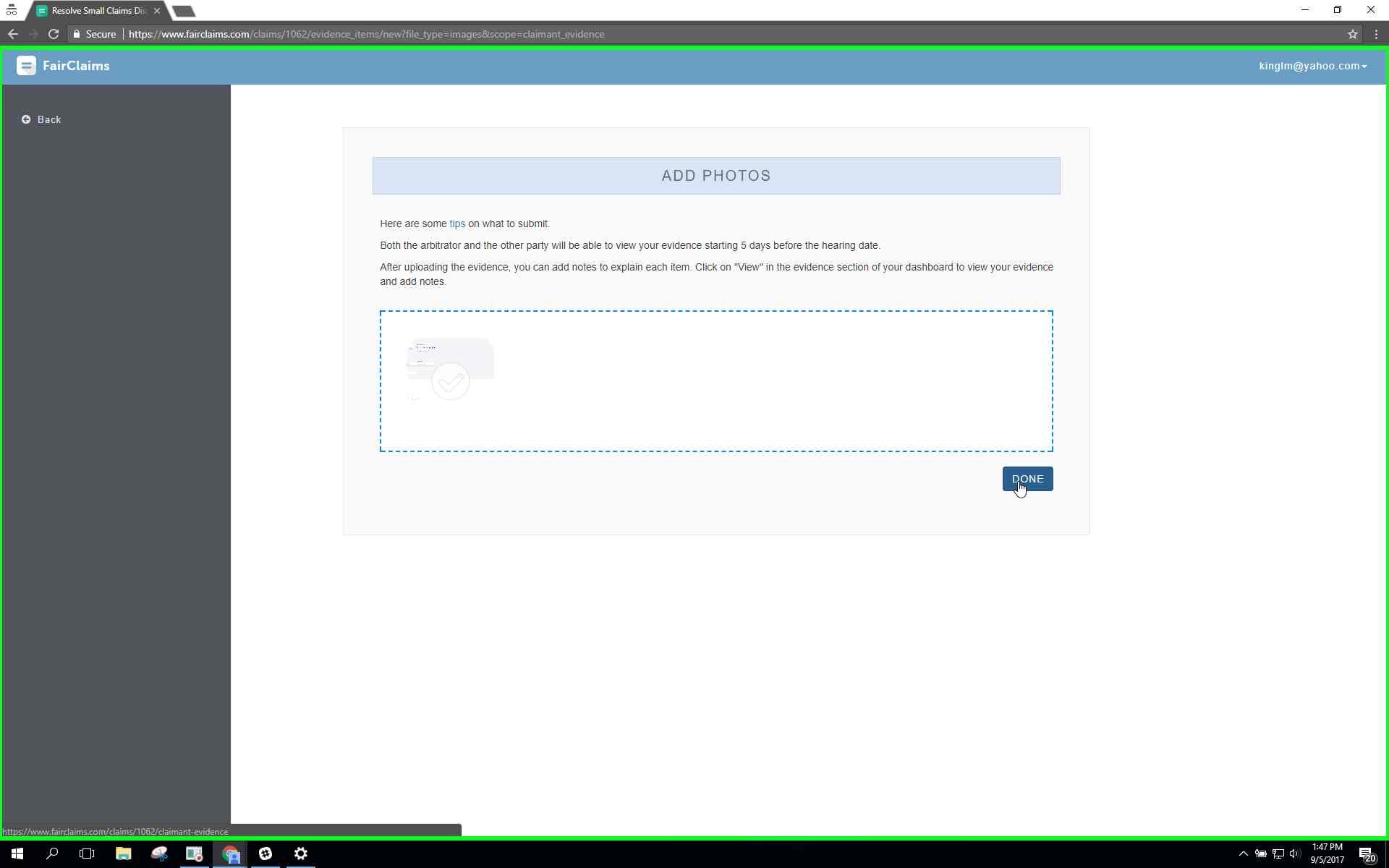The height and width of the screenshot is (868, 1389).
Task: Reload the page with refresh icon
Action: 54,34
